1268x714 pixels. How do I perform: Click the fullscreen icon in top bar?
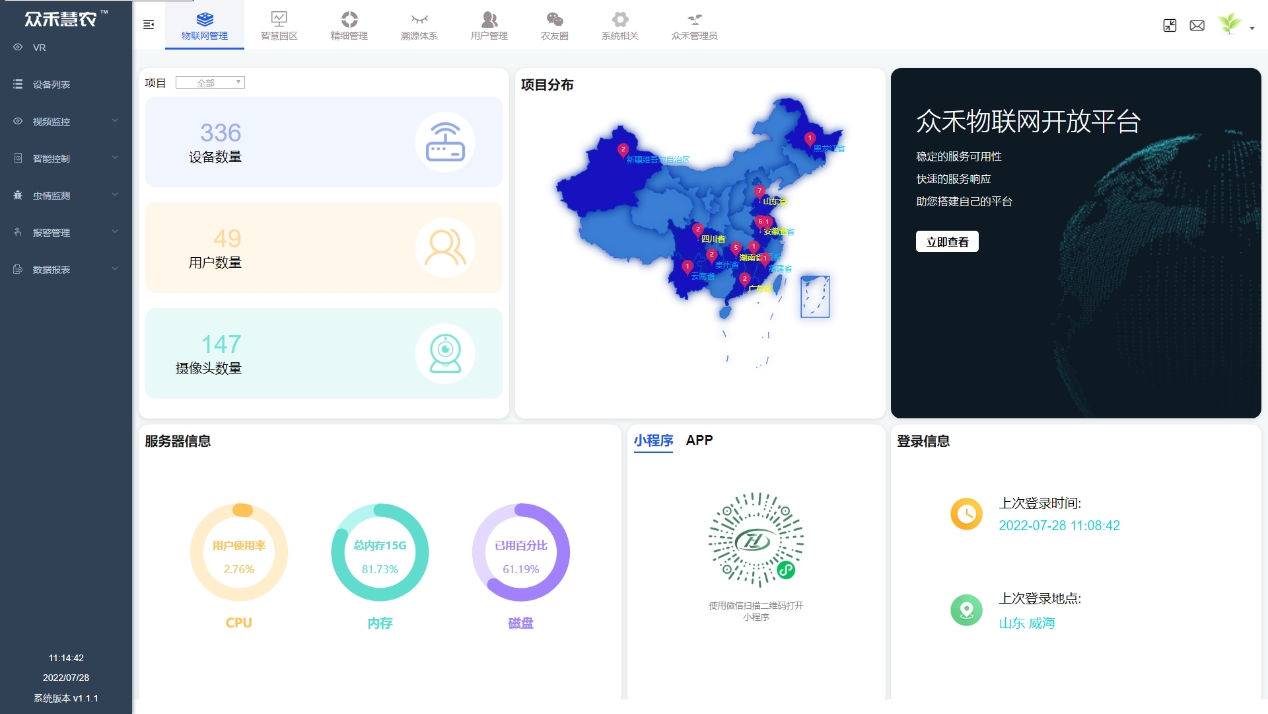pos(1170,25)
